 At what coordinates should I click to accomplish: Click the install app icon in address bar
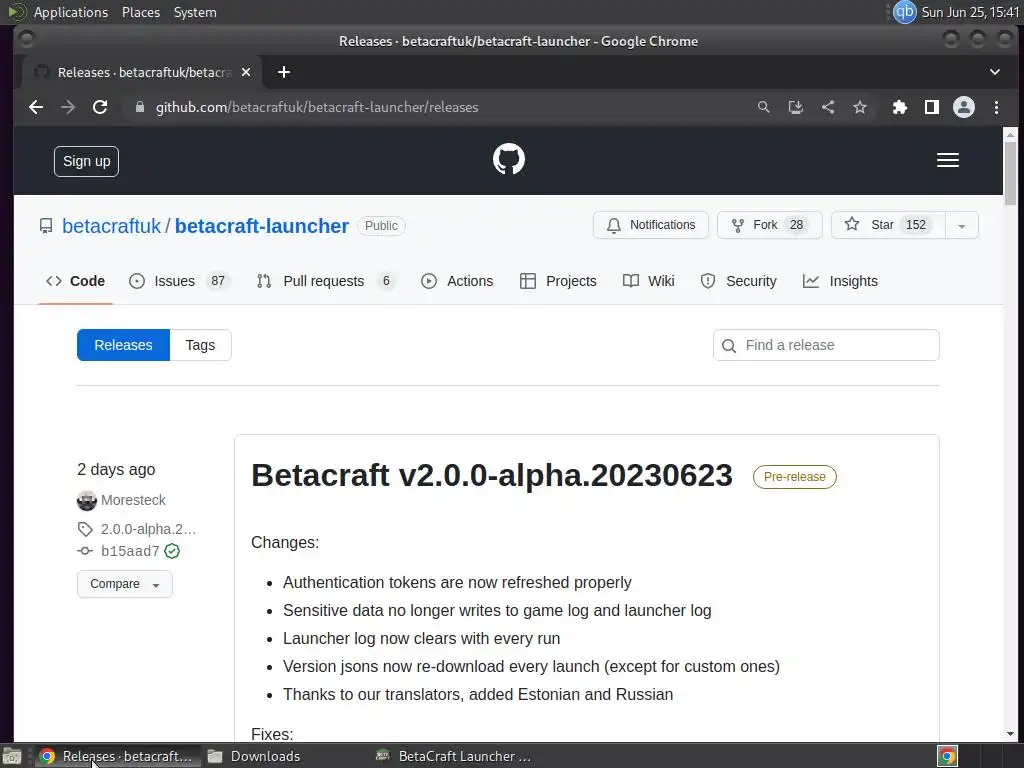pos(795,107)
